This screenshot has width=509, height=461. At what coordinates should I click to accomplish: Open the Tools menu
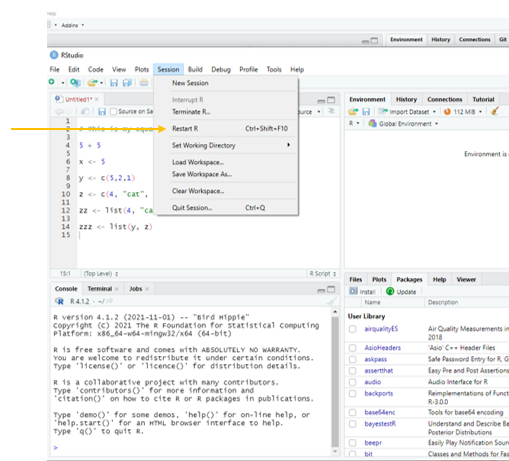click(x=274, y=69)
